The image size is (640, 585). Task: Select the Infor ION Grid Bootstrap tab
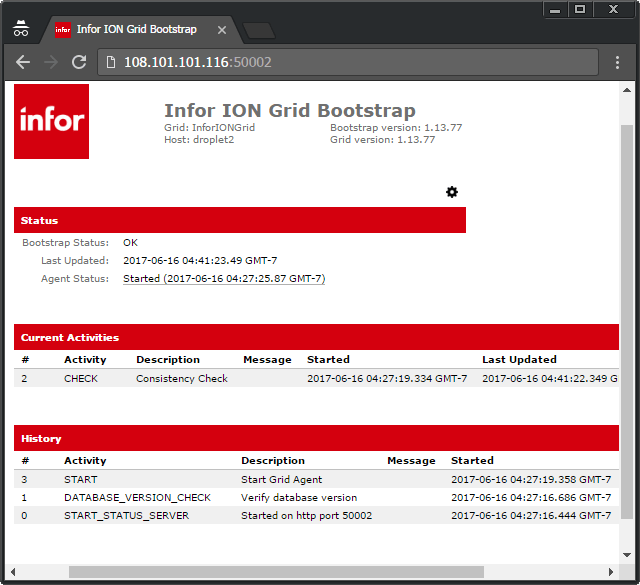coord(136,30)
